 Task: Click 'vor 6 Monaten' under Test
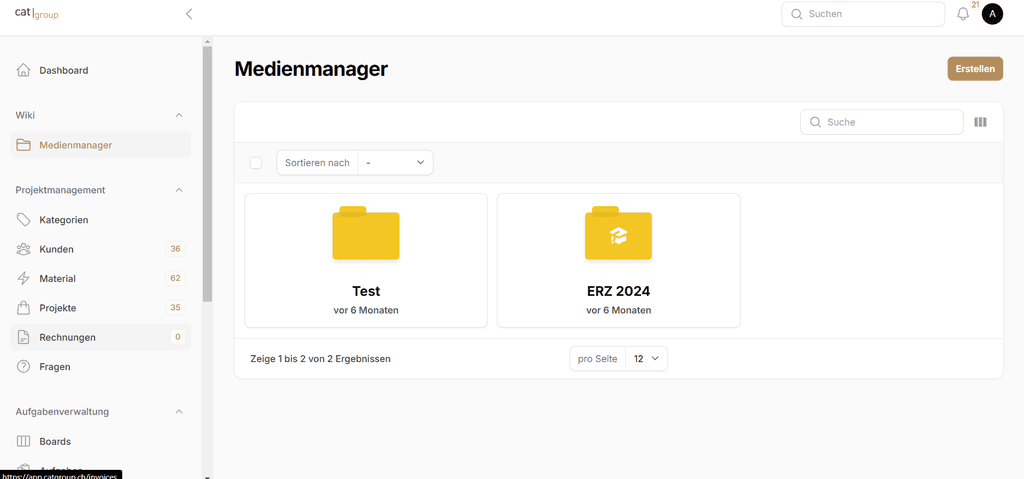[x=366, y=310]
